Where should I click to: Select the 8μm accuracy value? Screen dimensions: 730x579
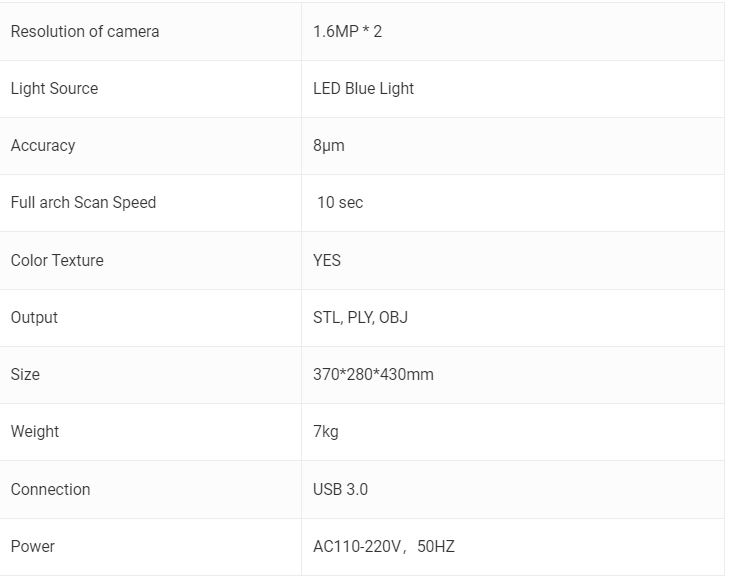[329, 146]
